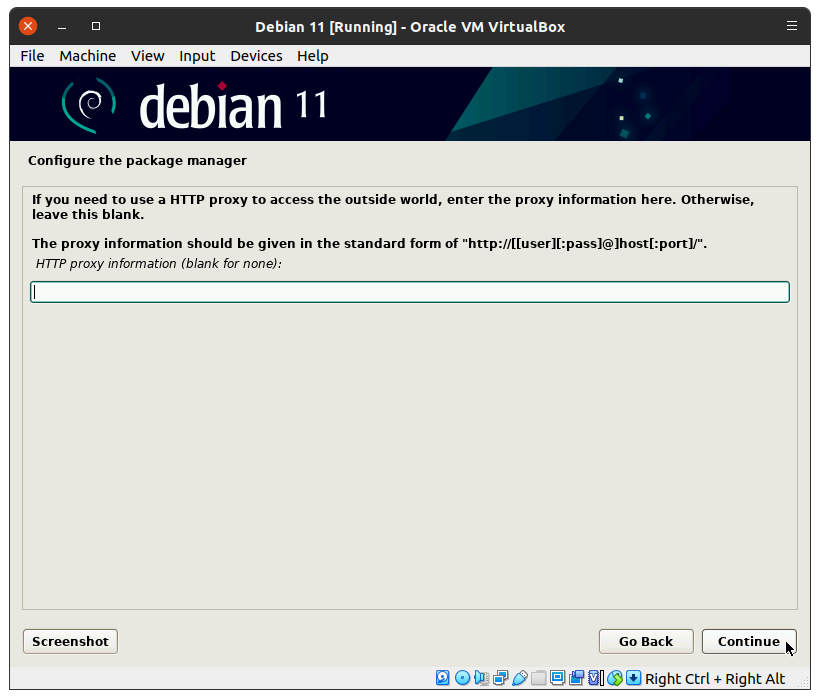Click the keyboard capture arrow icon
This screenshot has height=699, width=820.
coord(634,678)
